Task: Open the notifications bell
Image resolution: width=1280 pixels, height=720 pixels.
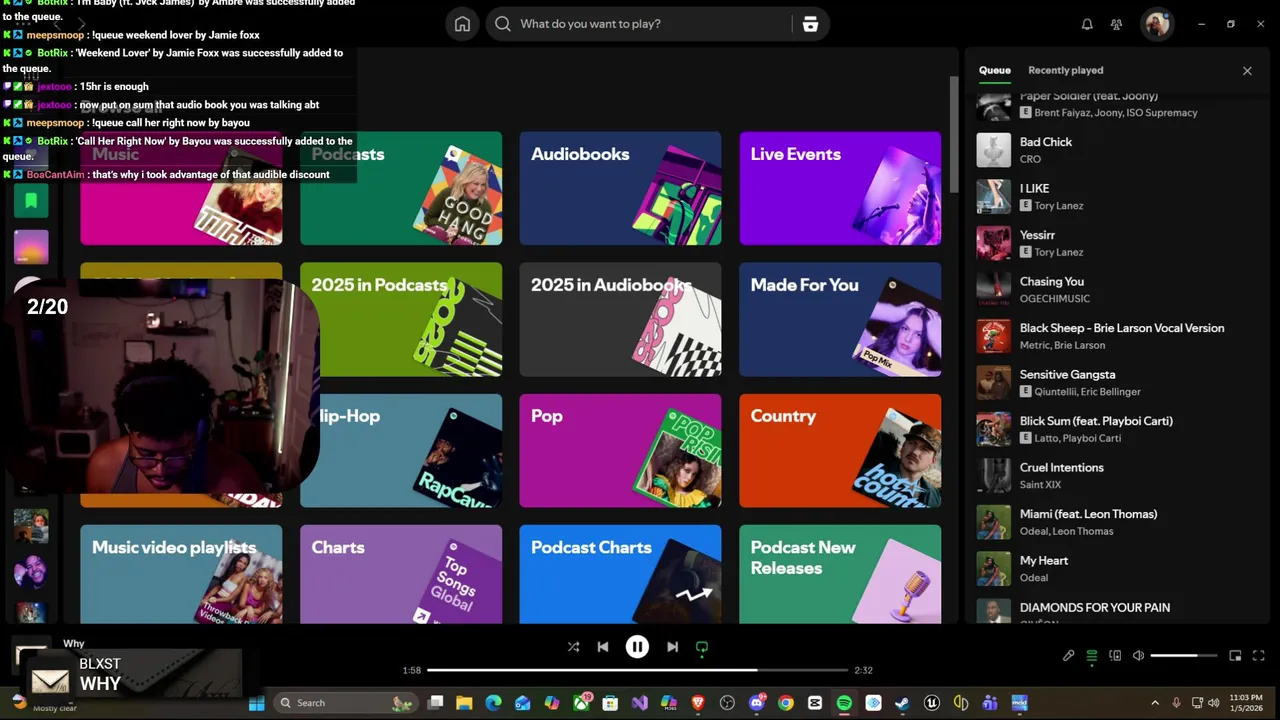Action: [x=1087, y=24]
